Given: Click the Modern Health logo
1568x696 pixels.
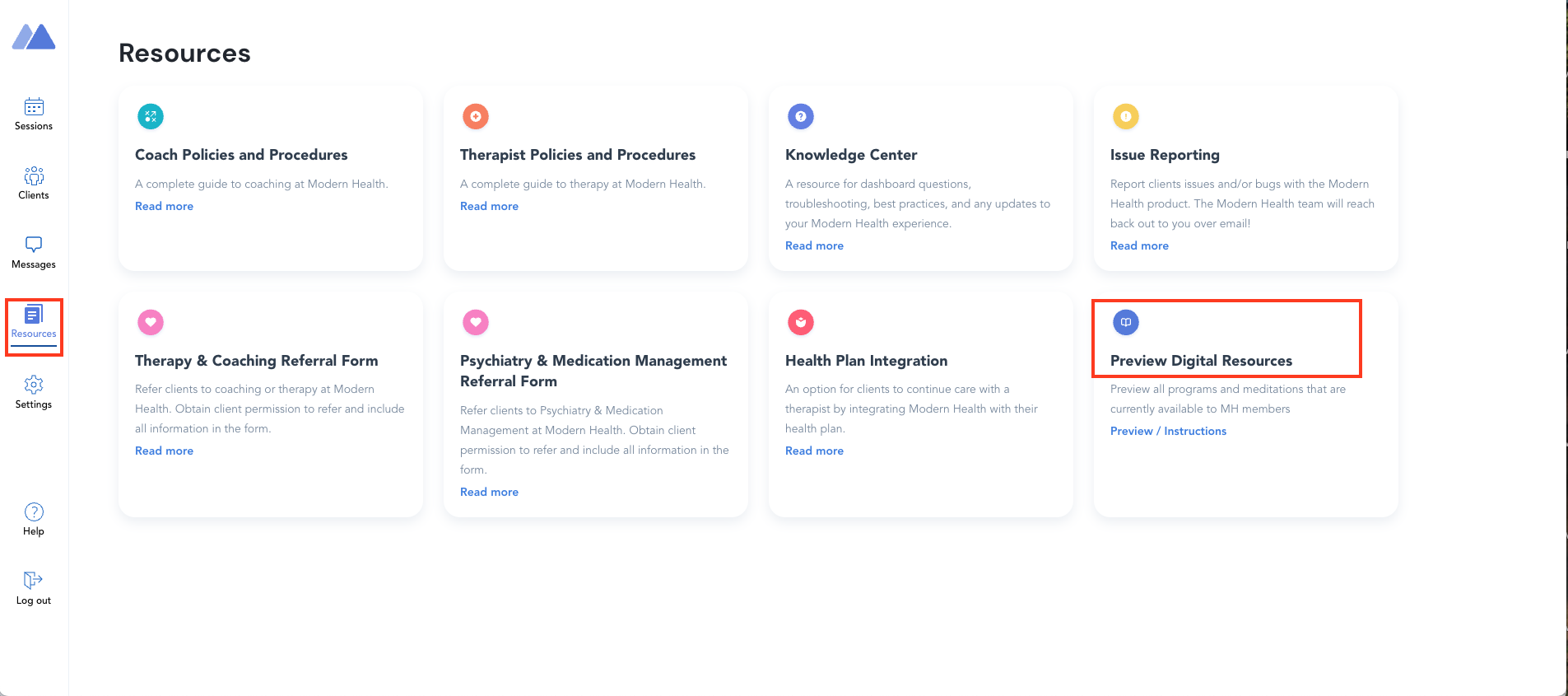Looking at the screenshot, I should coord(34,37).
